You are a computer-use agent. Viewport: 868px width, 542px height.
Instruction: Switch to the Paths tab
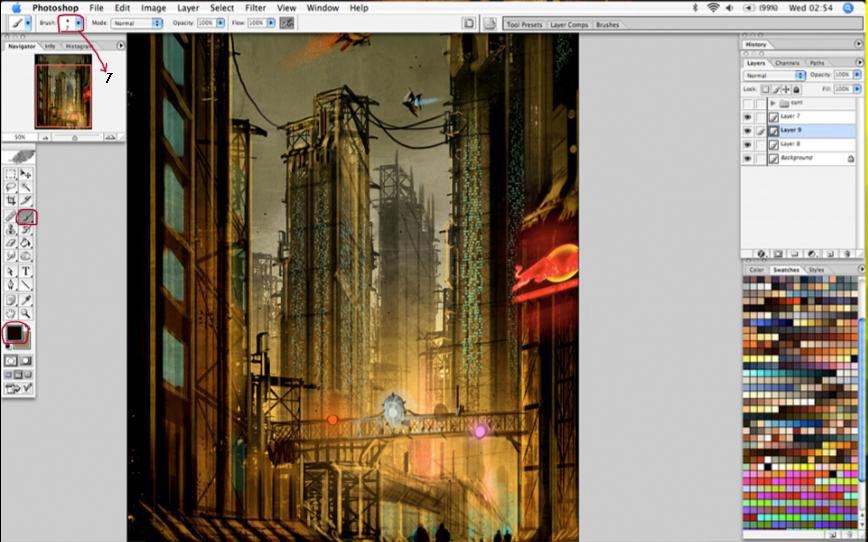[x=817, y=63]
